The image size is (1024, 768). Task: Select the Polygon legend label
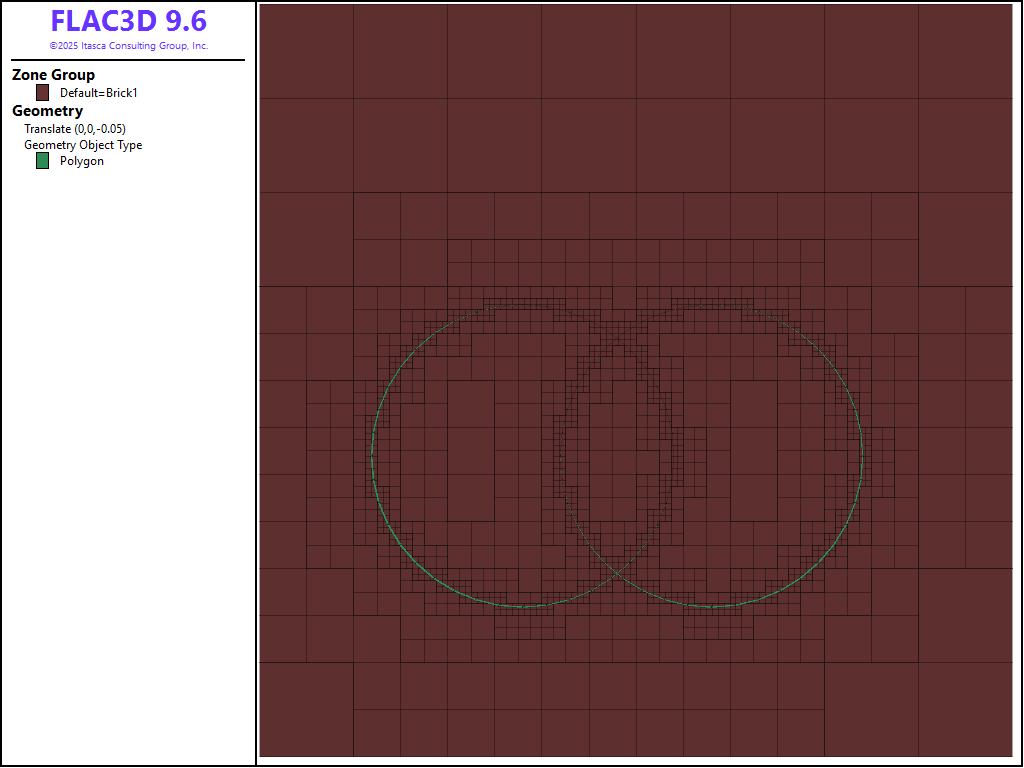81,161
